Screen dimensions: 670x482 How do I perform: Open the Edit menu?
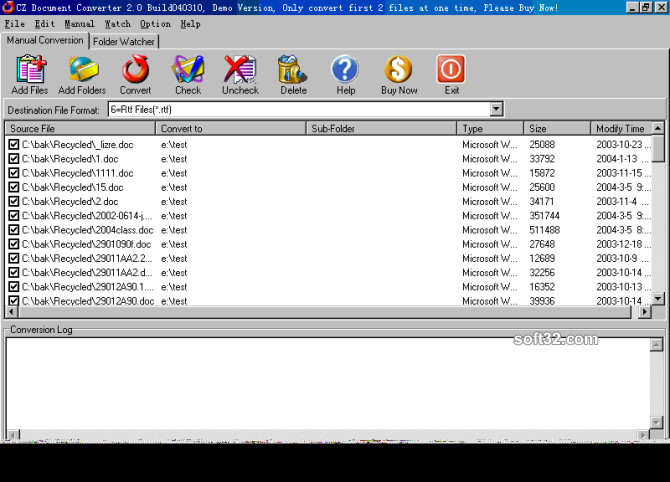pos(44,24)
